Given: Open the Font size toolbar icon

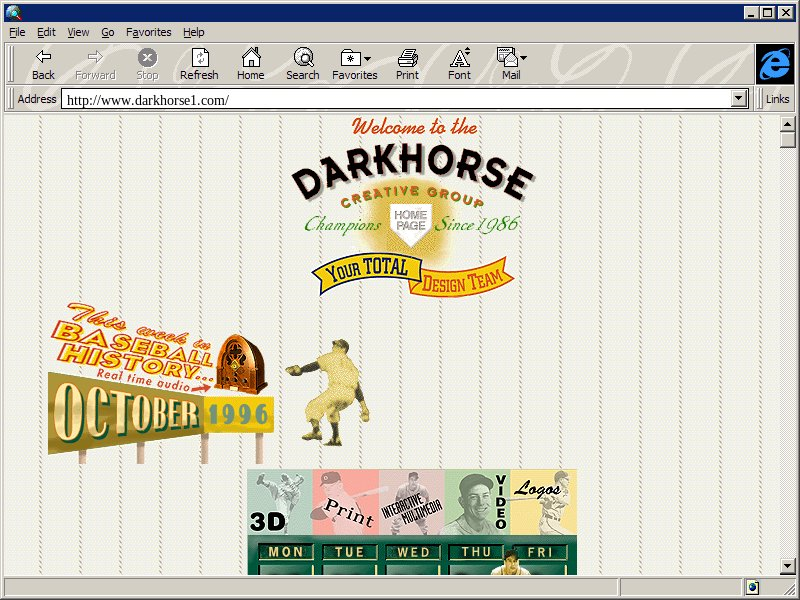Looking at the screenshot, I should 459,58.
